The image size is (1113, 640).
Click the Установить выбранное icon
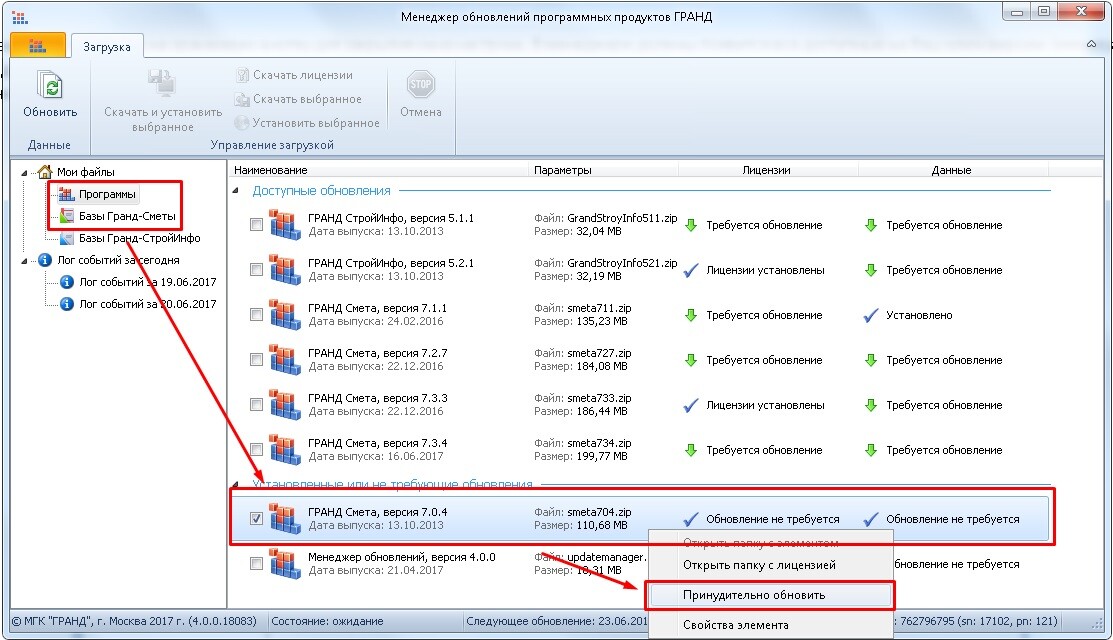click(243, 123)
